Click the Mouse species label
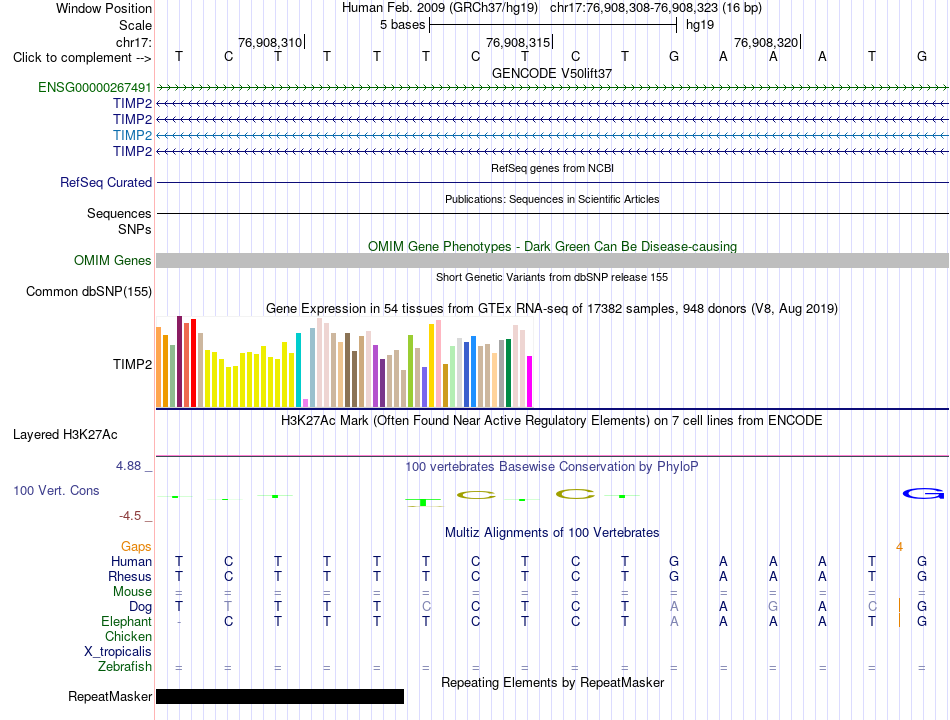 [133, 592]
